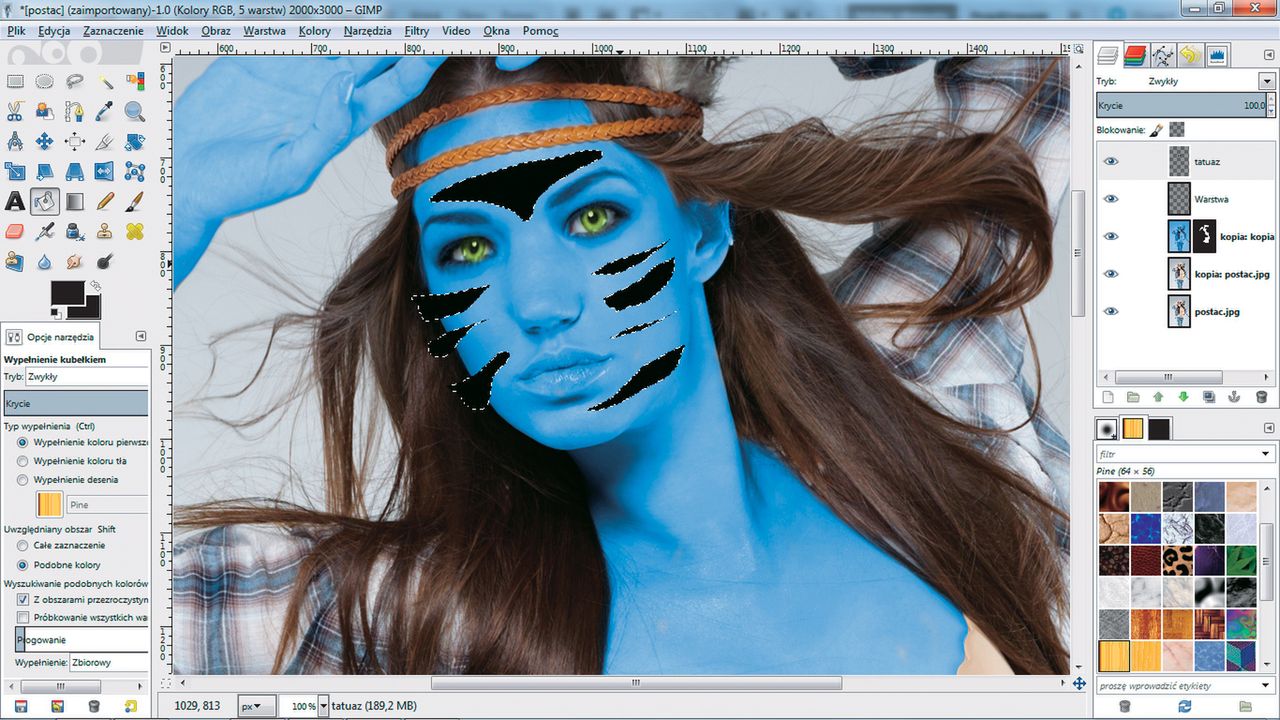Uncheck Z obszarami przezroczystymi checkbox
Viewport: 1280px width, 720px height.
point(23,600)
